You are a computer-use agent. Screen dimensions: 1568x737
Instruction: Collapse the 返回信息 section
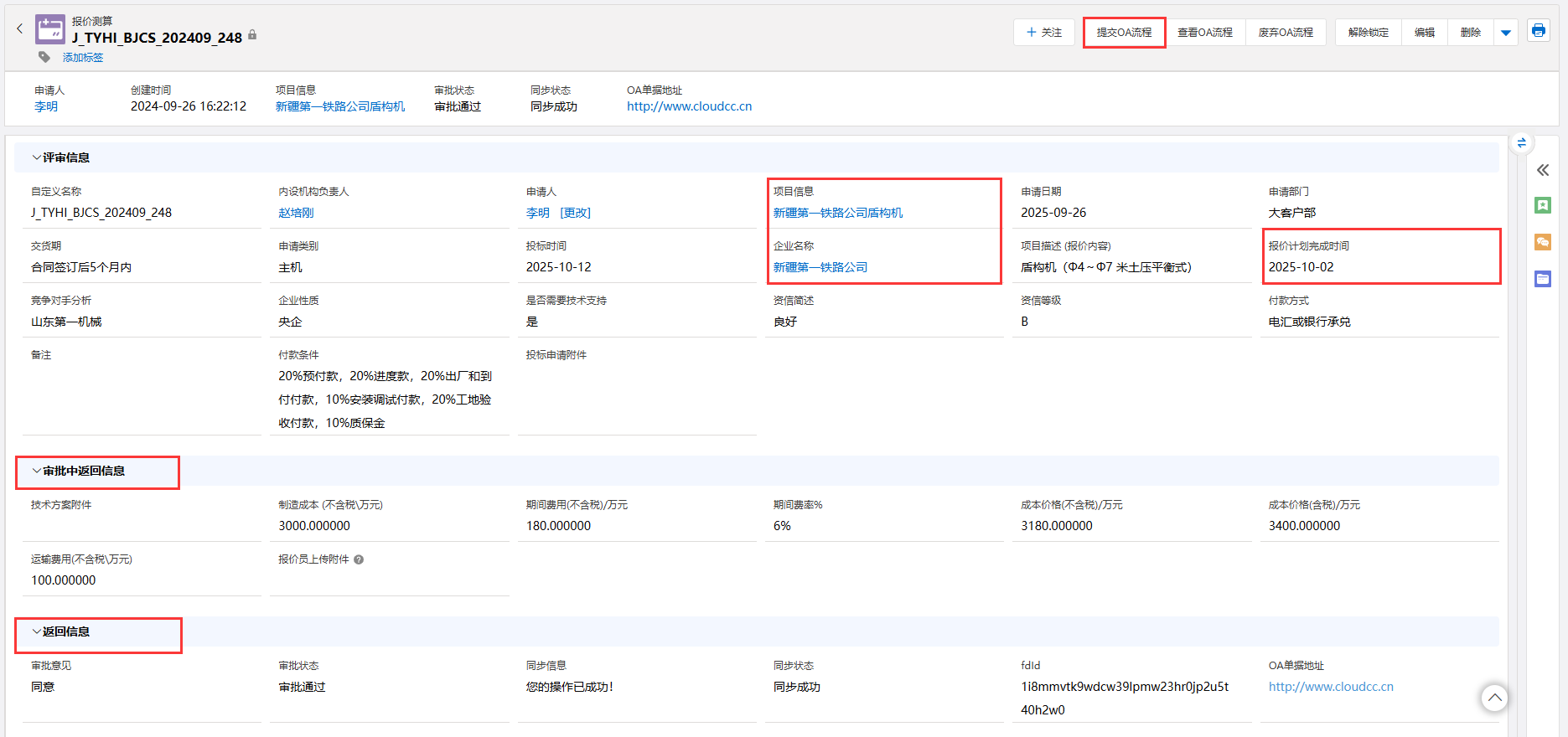pyautogui.click(x=37, y=631)
